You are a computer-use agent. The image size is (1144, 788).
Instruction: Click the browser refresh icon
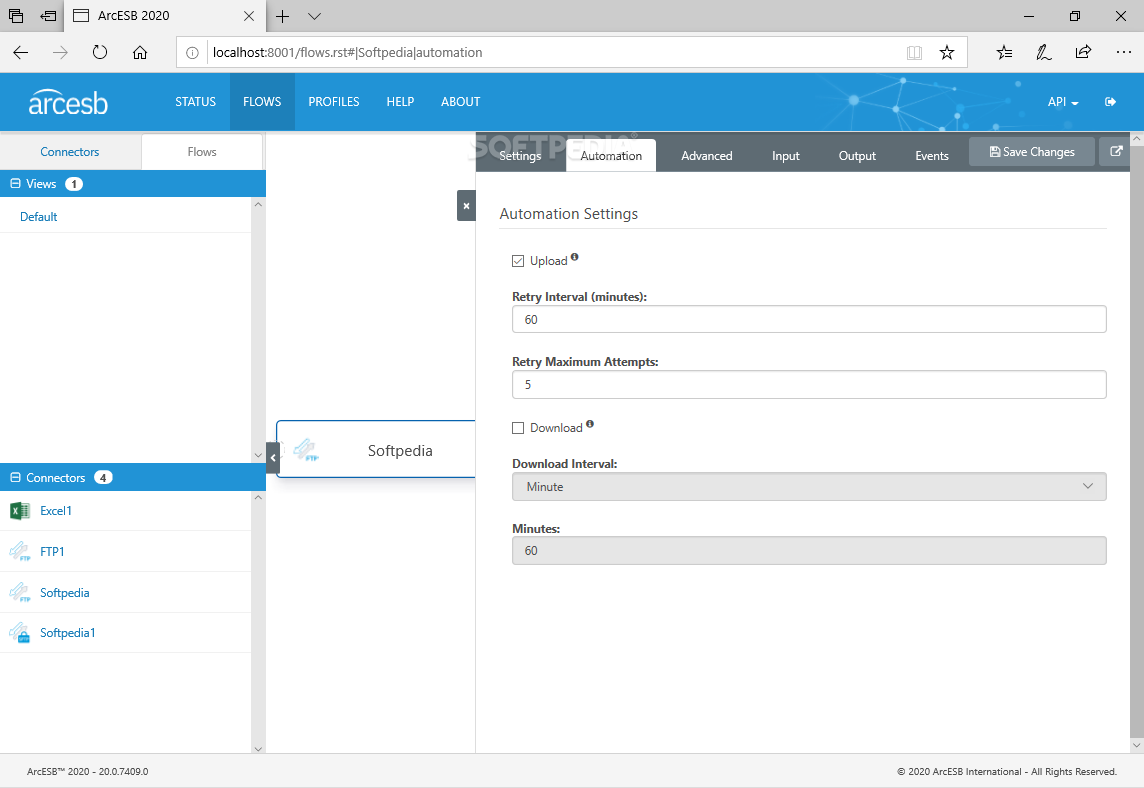(100, 53)
